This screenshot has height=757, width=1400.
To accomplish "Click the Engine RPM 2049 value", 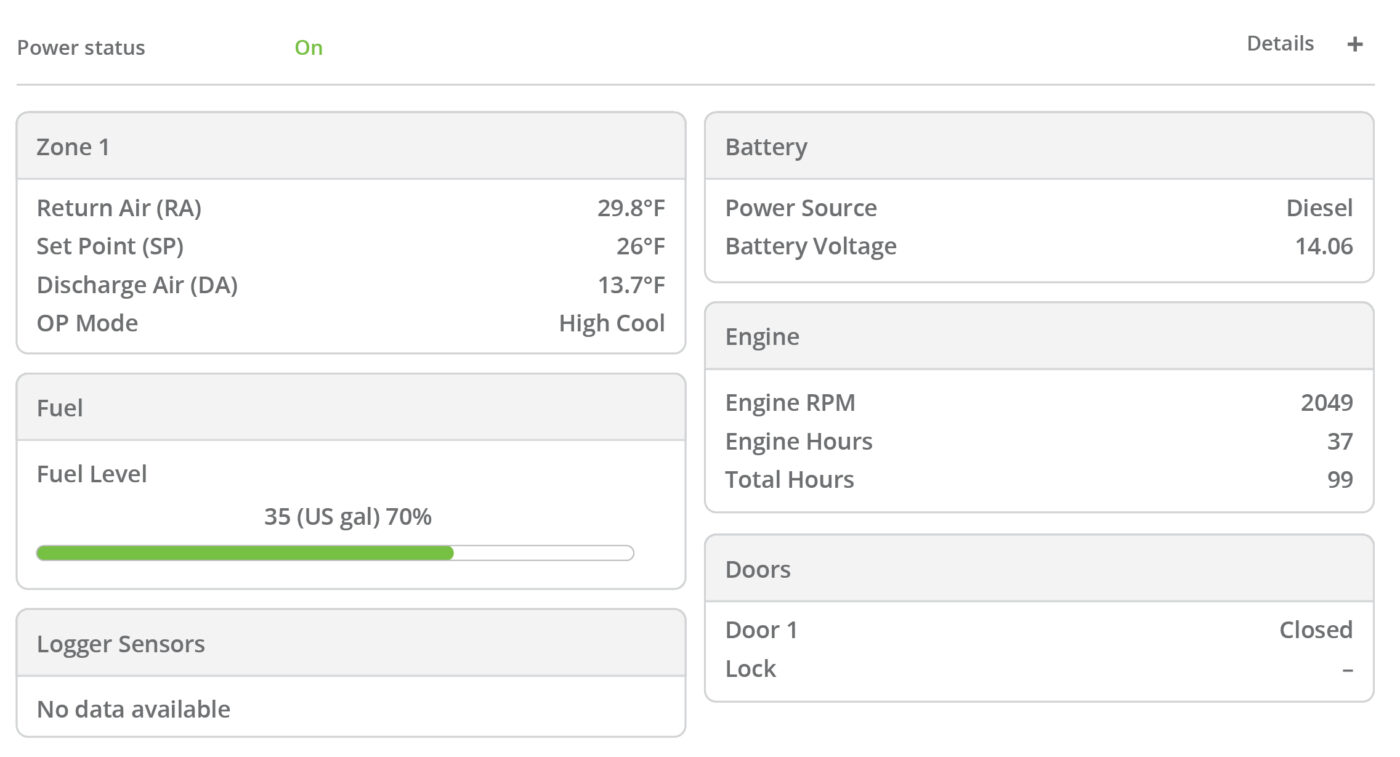I will tap(1326, 403).
